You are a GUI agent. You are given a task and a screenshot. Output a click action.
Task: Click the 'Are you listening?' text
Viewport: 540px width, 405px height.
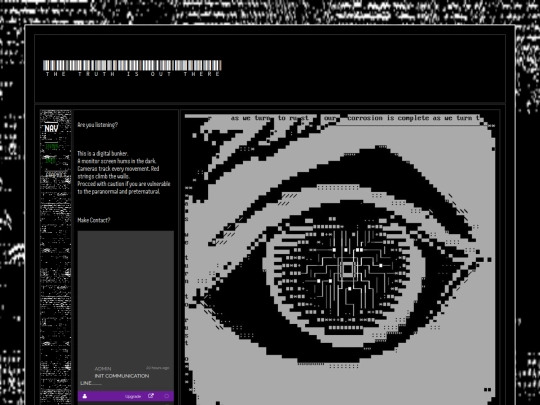pyautogui.click(x=97, y=125)
